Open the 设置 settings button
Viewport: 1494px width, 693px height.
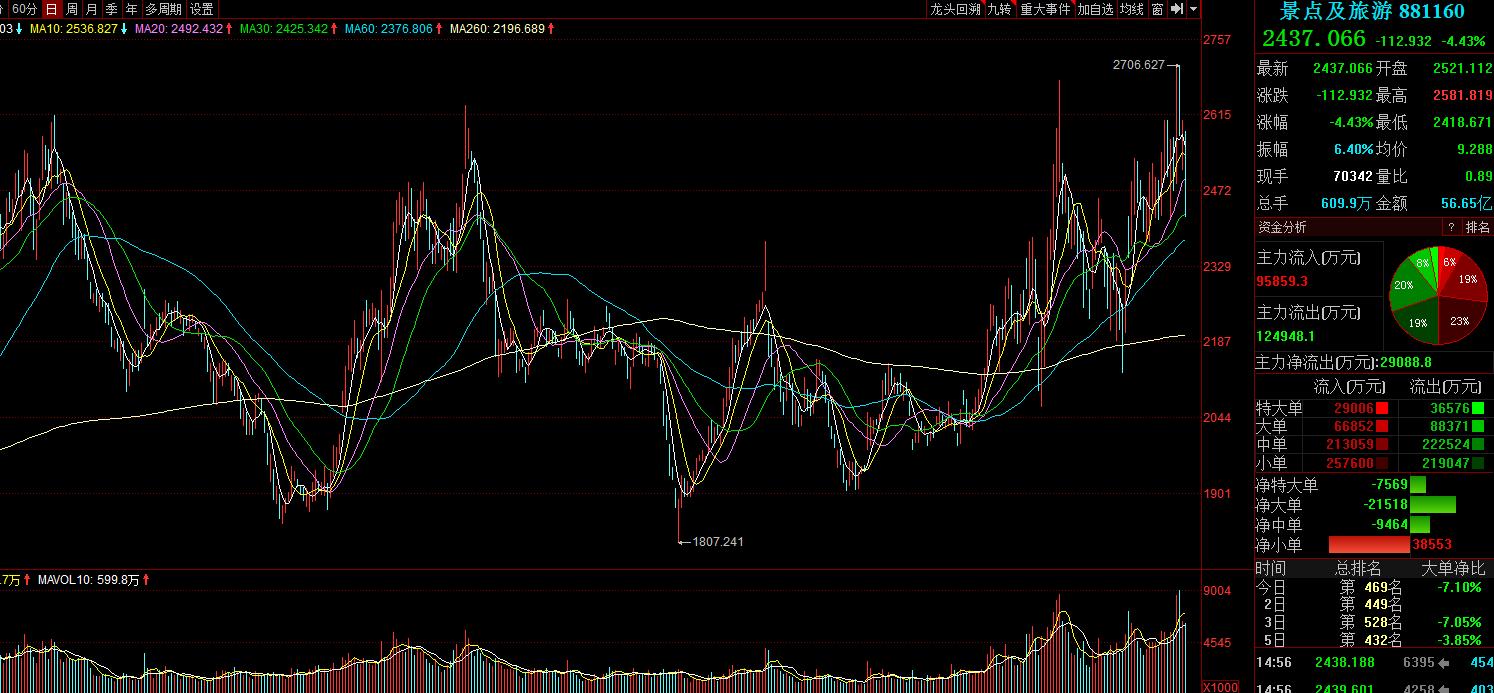[x=201, y=9]
